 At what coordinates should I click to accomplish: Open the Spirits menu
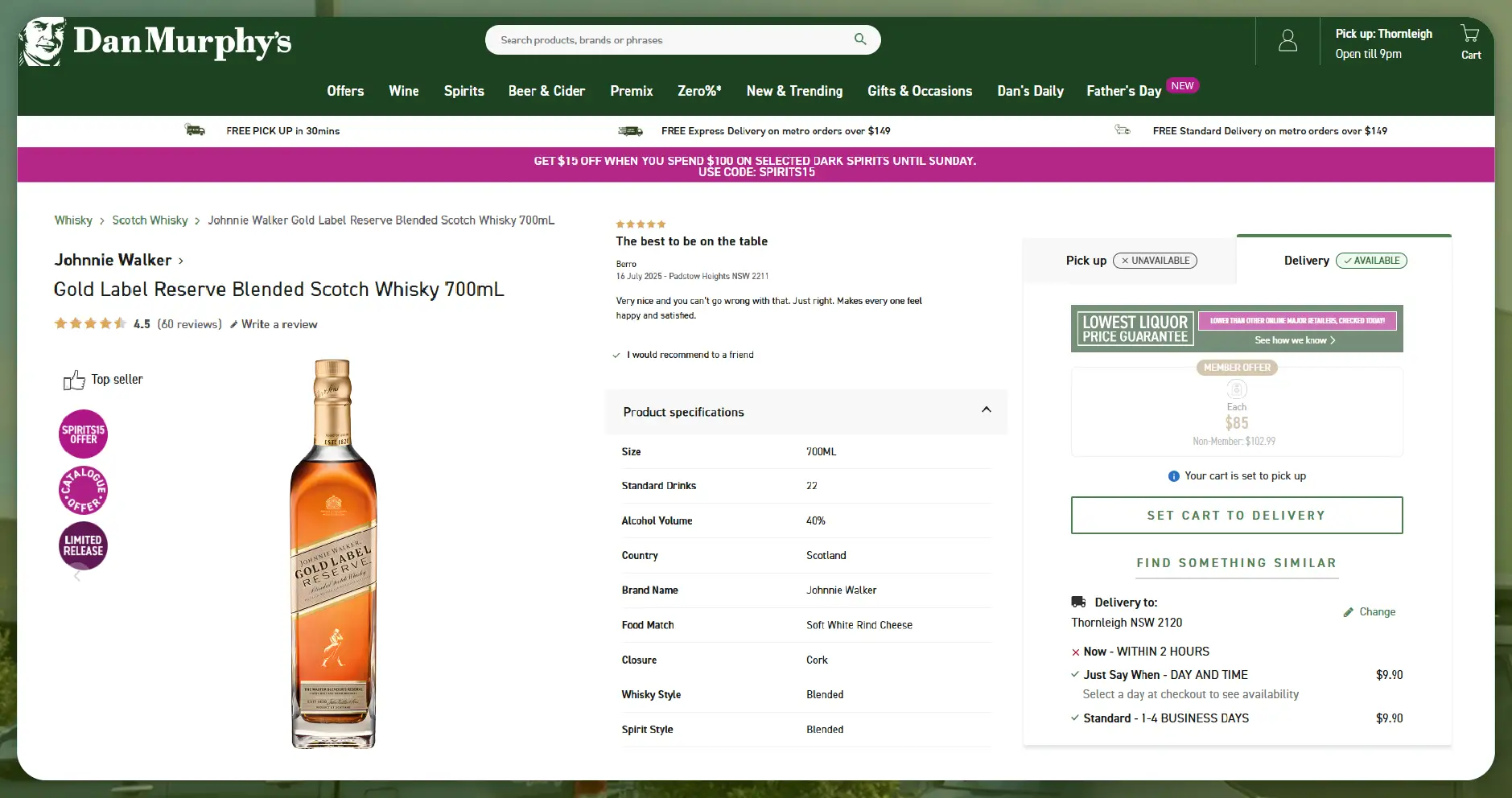pyautogui.click(x=463, y=91)
